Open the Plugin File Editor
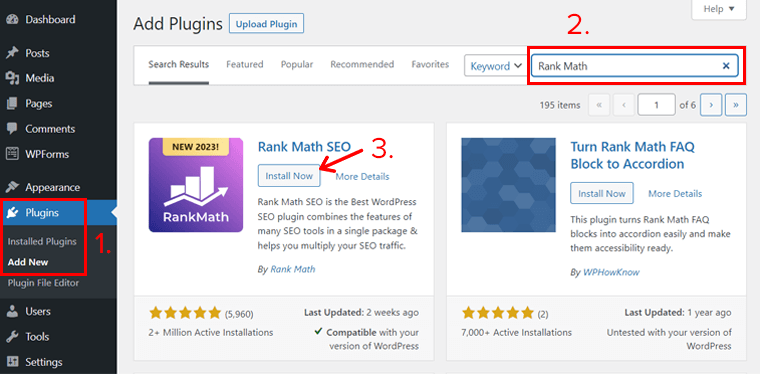This screenshot has width=760, height=374. [x=43, y=283]
